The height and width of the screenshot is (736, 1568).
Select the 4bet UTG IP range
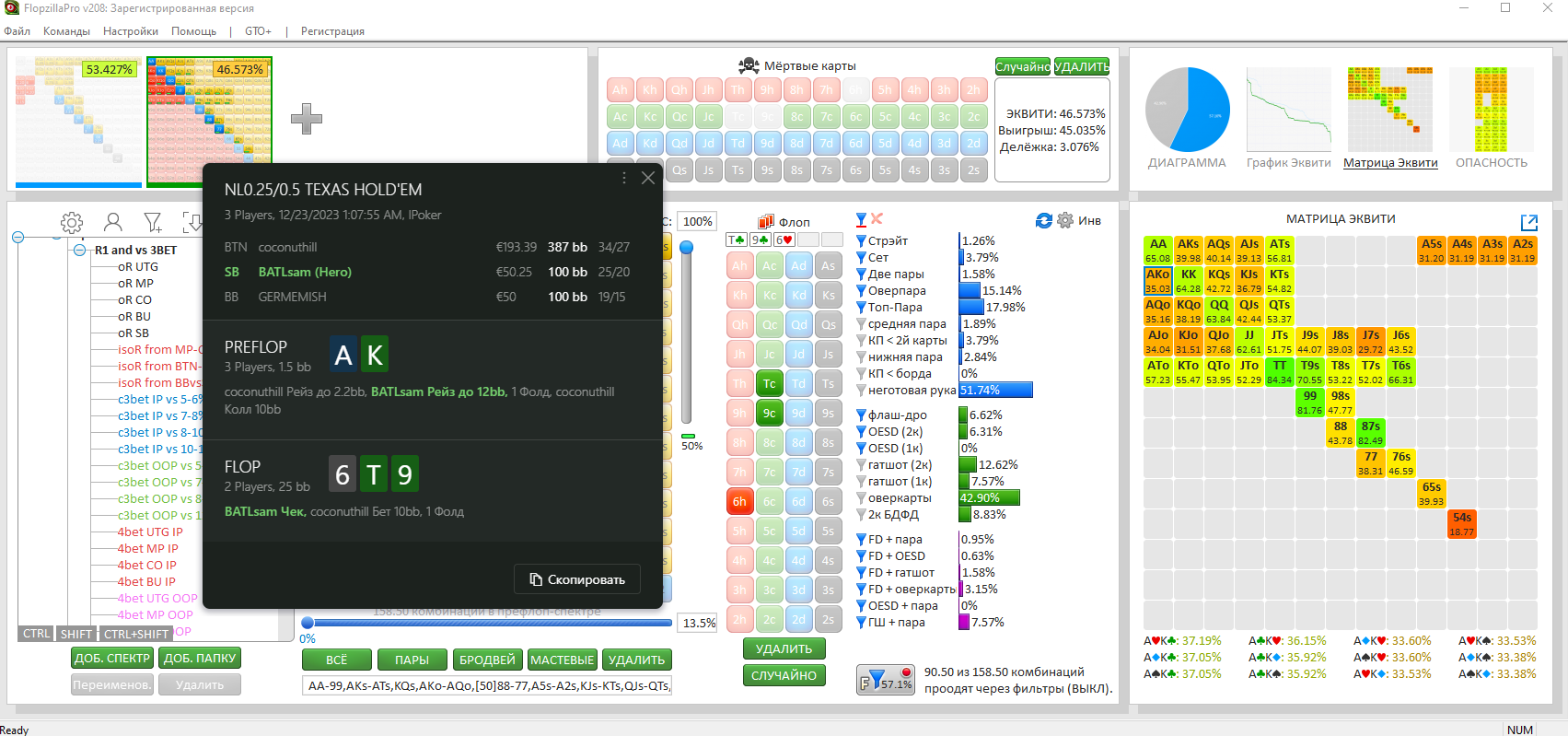point(150,532)
